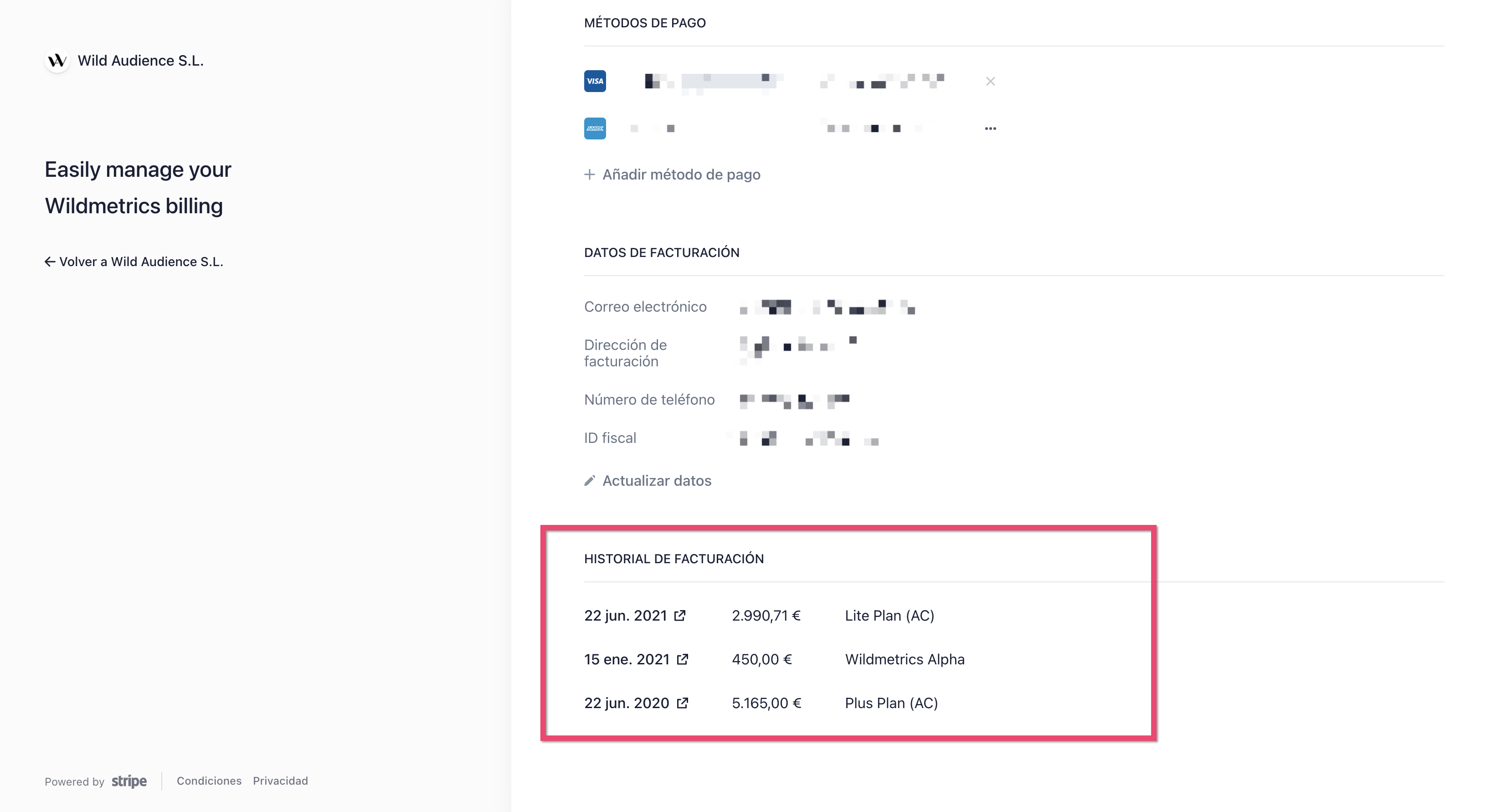Image resolution: width=1491 pixels, height=812 pixels.
Task: Click the Wild Audience logo icon
Action: 57,60
